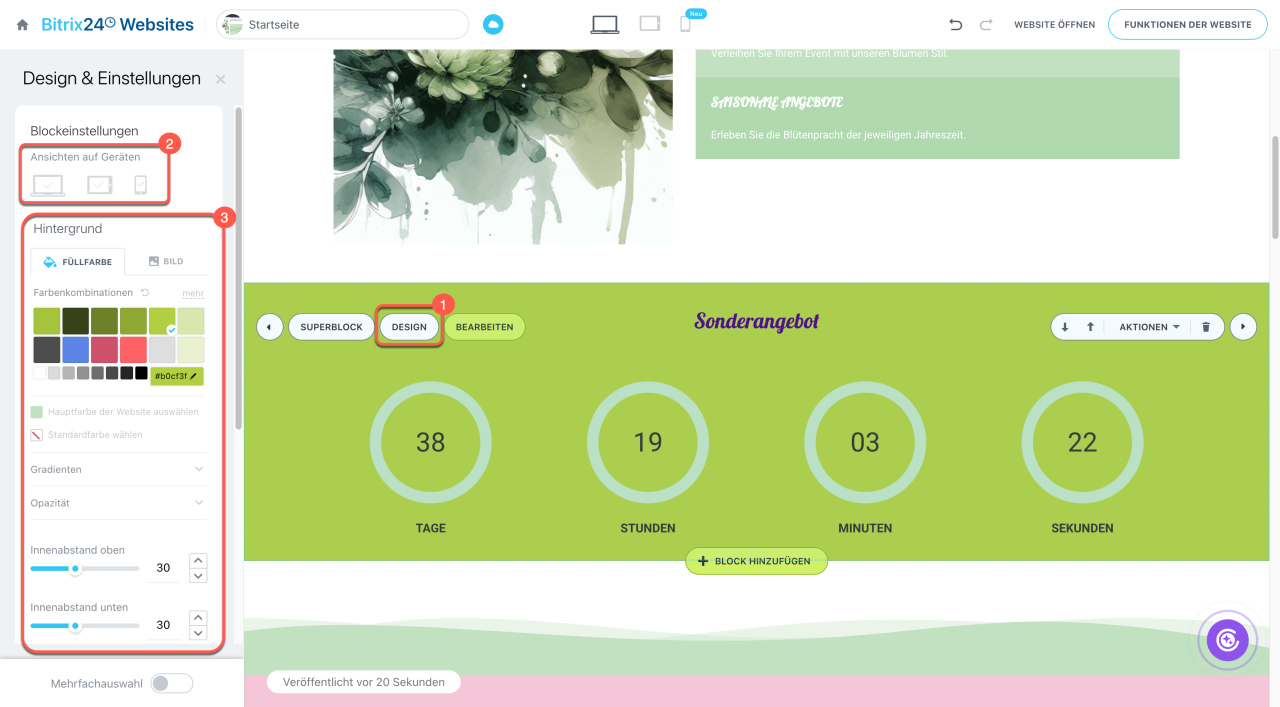This screenshot has width=1280, height=707.
Task: Switch to the Bild background tab
Action: pyautogui.click(x=166, y=262)
